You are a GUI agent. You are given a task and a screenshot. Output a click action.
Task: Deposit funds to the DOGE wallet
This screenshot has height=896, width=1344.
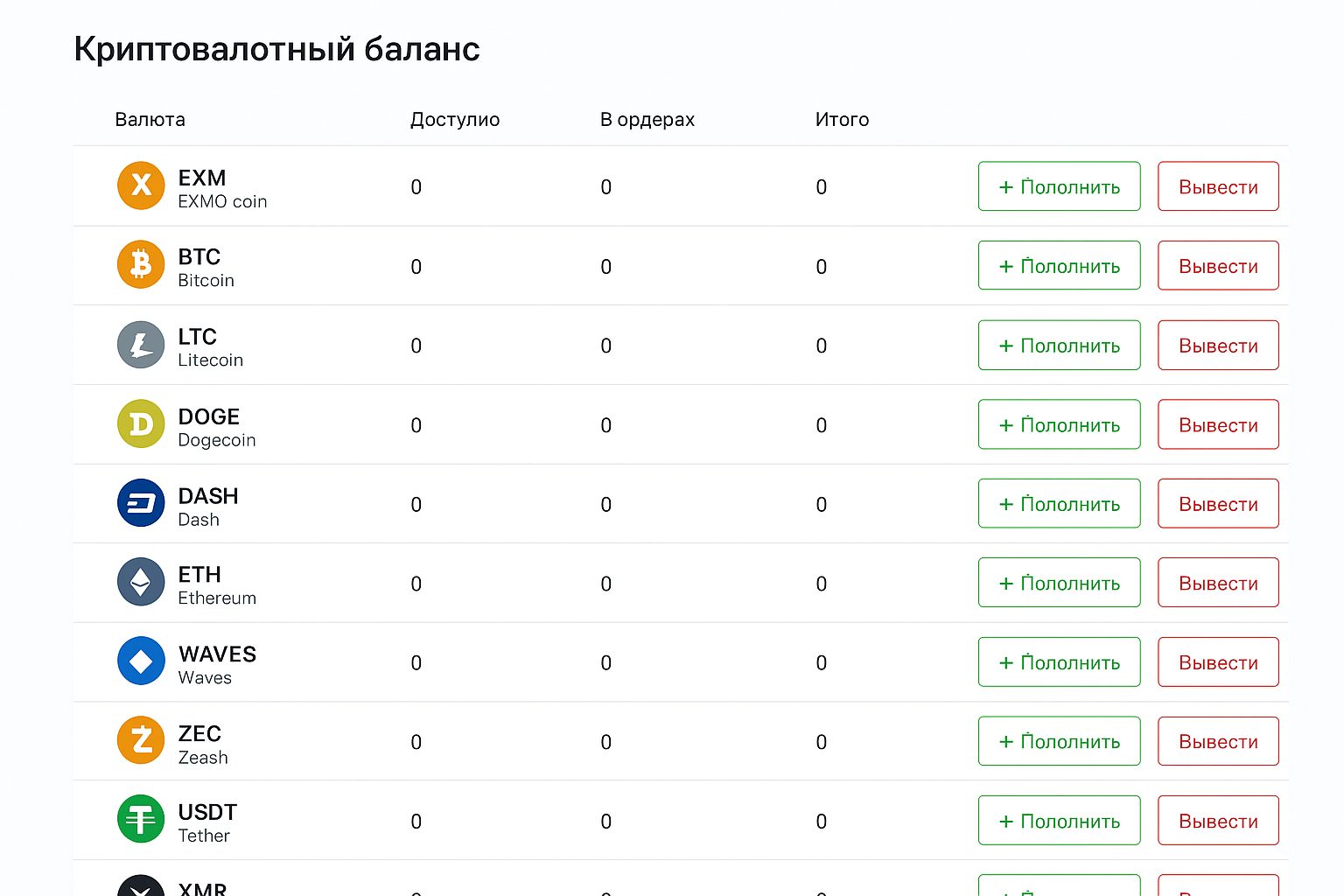1059,424
